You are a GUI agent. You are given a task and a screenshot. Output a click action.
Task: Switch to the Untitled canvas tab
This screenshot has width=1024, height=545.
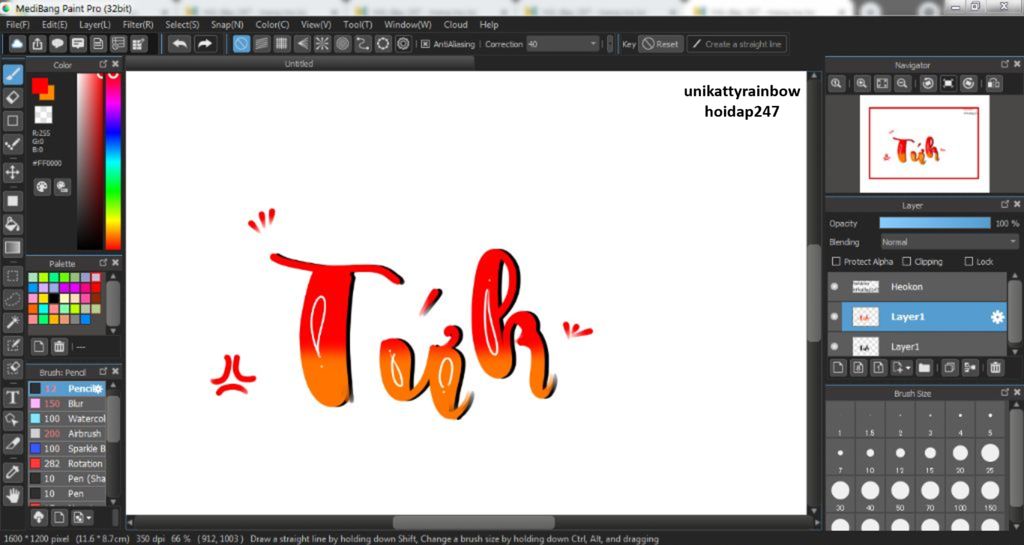tap(299, 64)
